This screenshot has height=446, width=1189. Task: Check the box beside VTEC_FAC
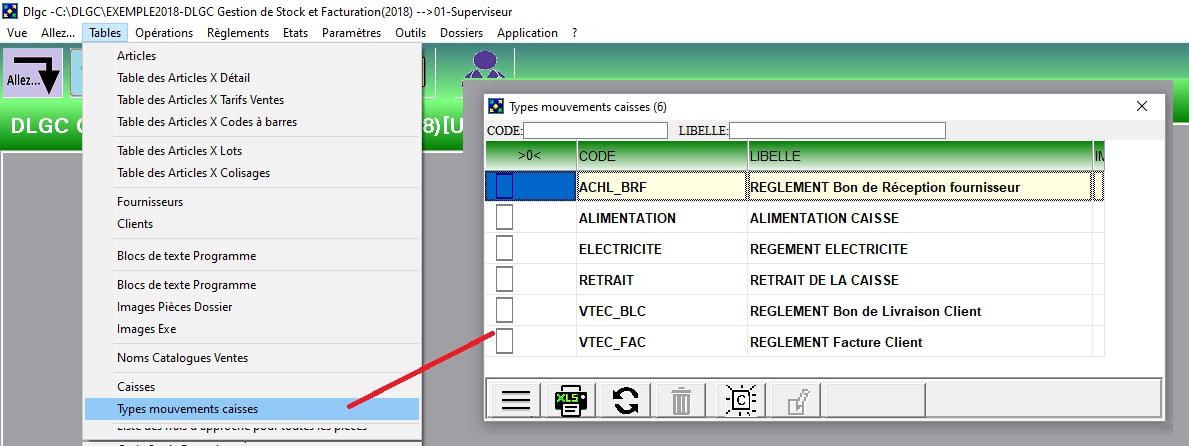[504, 342]
